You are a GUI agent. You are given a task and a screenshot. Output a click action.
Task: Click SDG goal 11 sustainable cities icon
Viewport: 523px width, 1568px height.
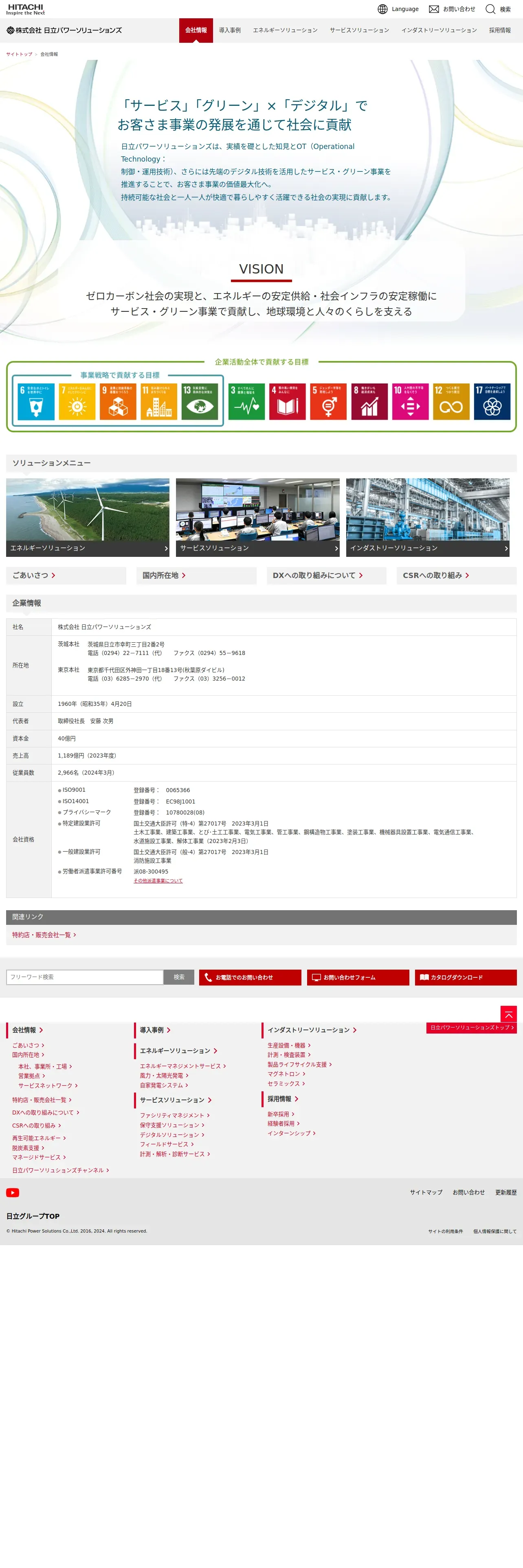[159, 402]
